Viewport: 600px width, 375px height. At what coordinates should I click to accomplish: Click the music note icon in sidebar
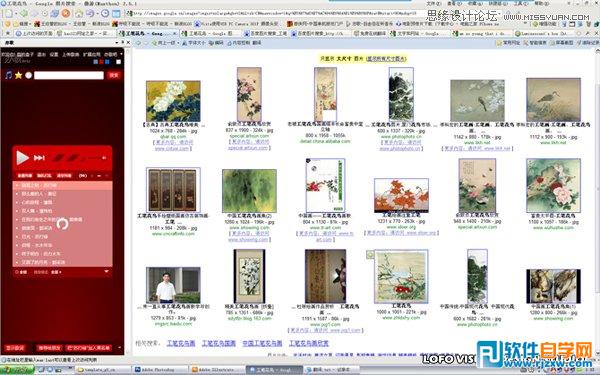pyautogui.click(x=8, y=75)
